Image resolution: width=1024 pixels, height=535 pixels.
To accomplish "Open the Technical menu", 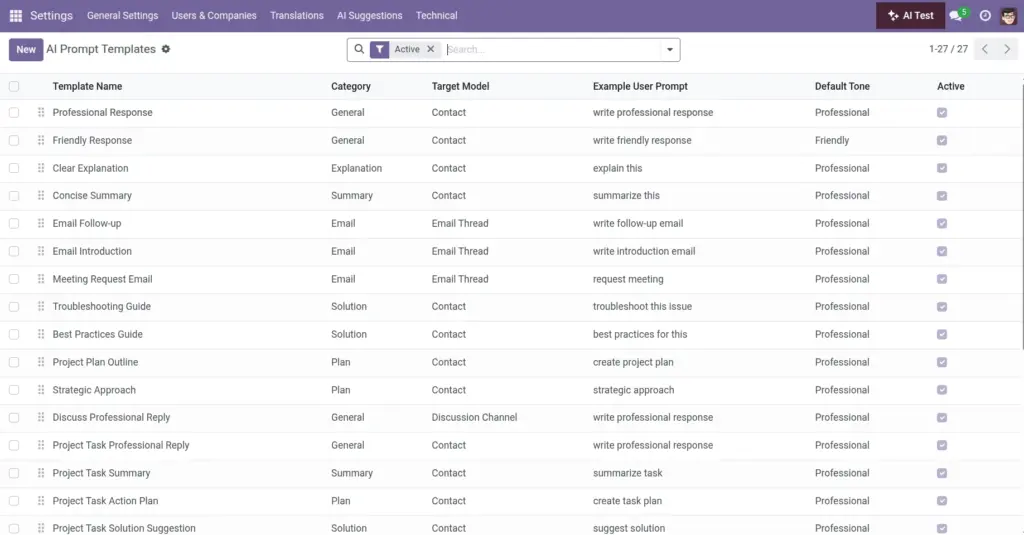I will [436, 16].
